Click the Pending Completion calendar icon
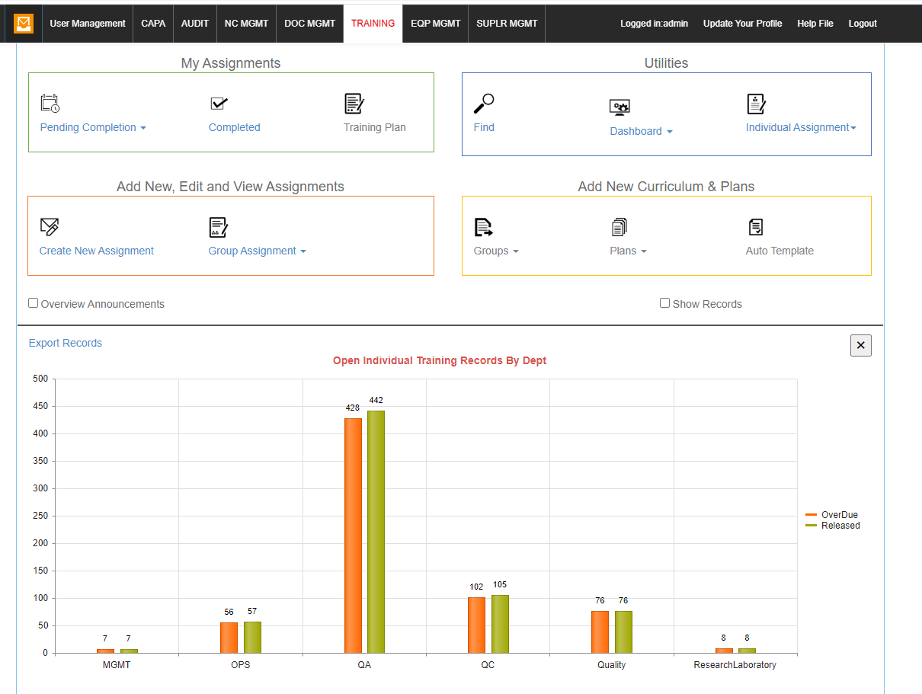Image resolution: width=922 pixels, height=694 pixels. tap(50, 103)
